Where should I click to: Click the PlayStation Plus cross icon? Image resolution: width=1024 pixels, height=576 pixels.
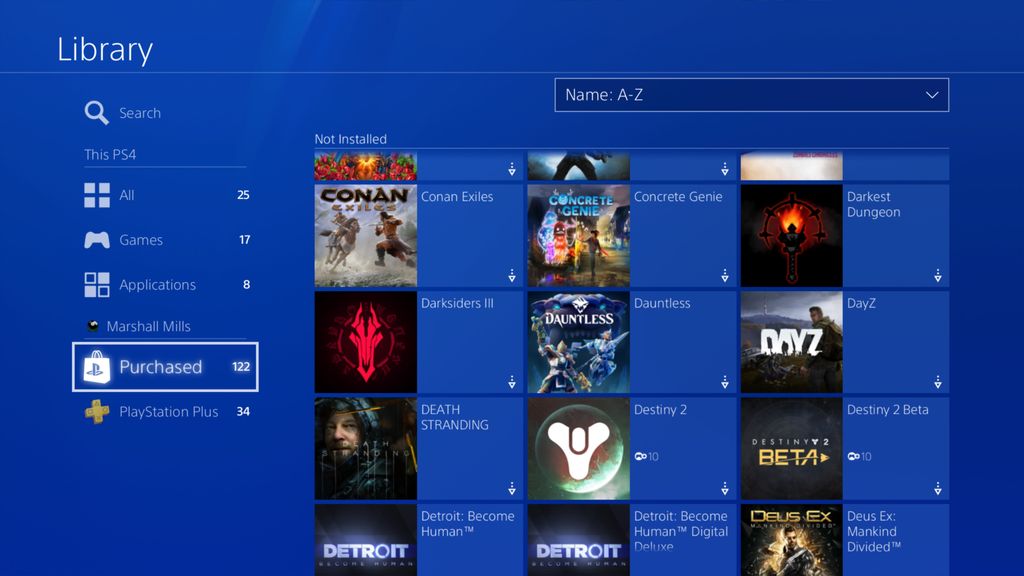(x=97, y=411)
